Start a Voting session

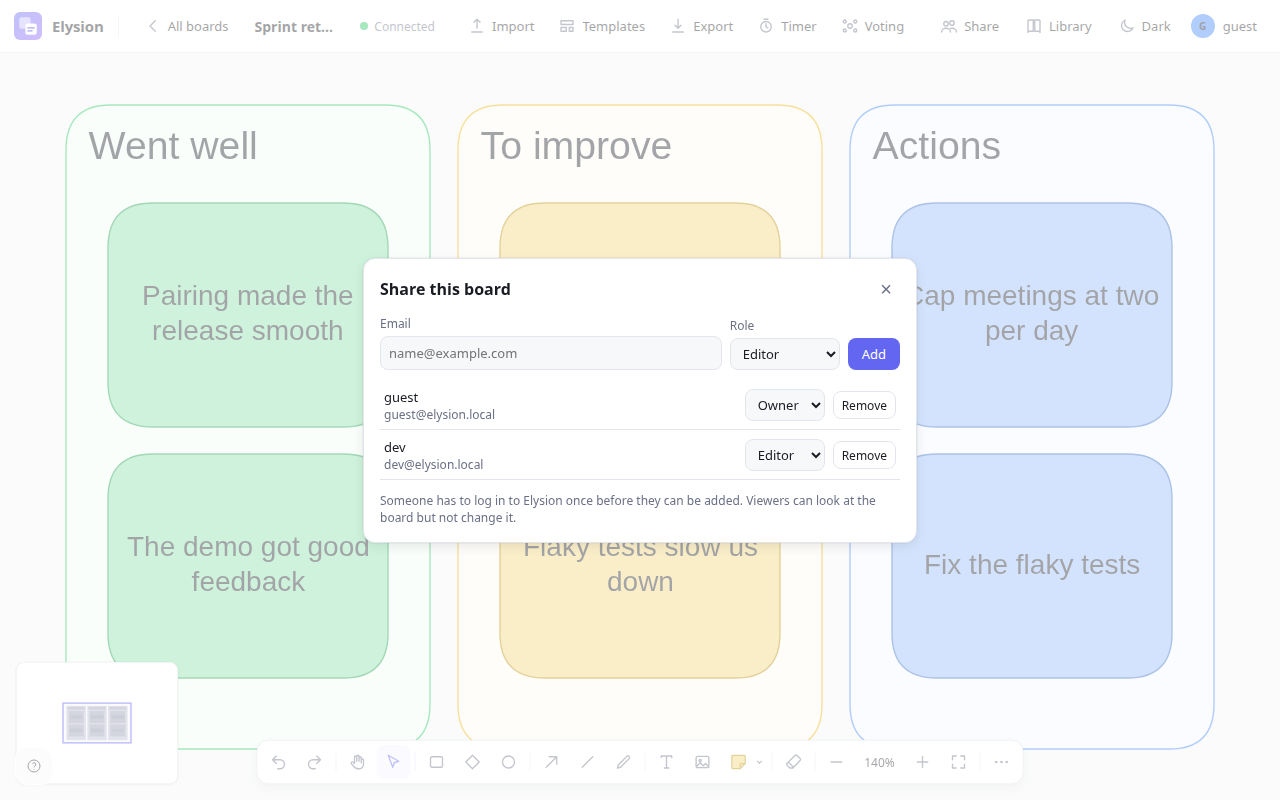(873, 26)
